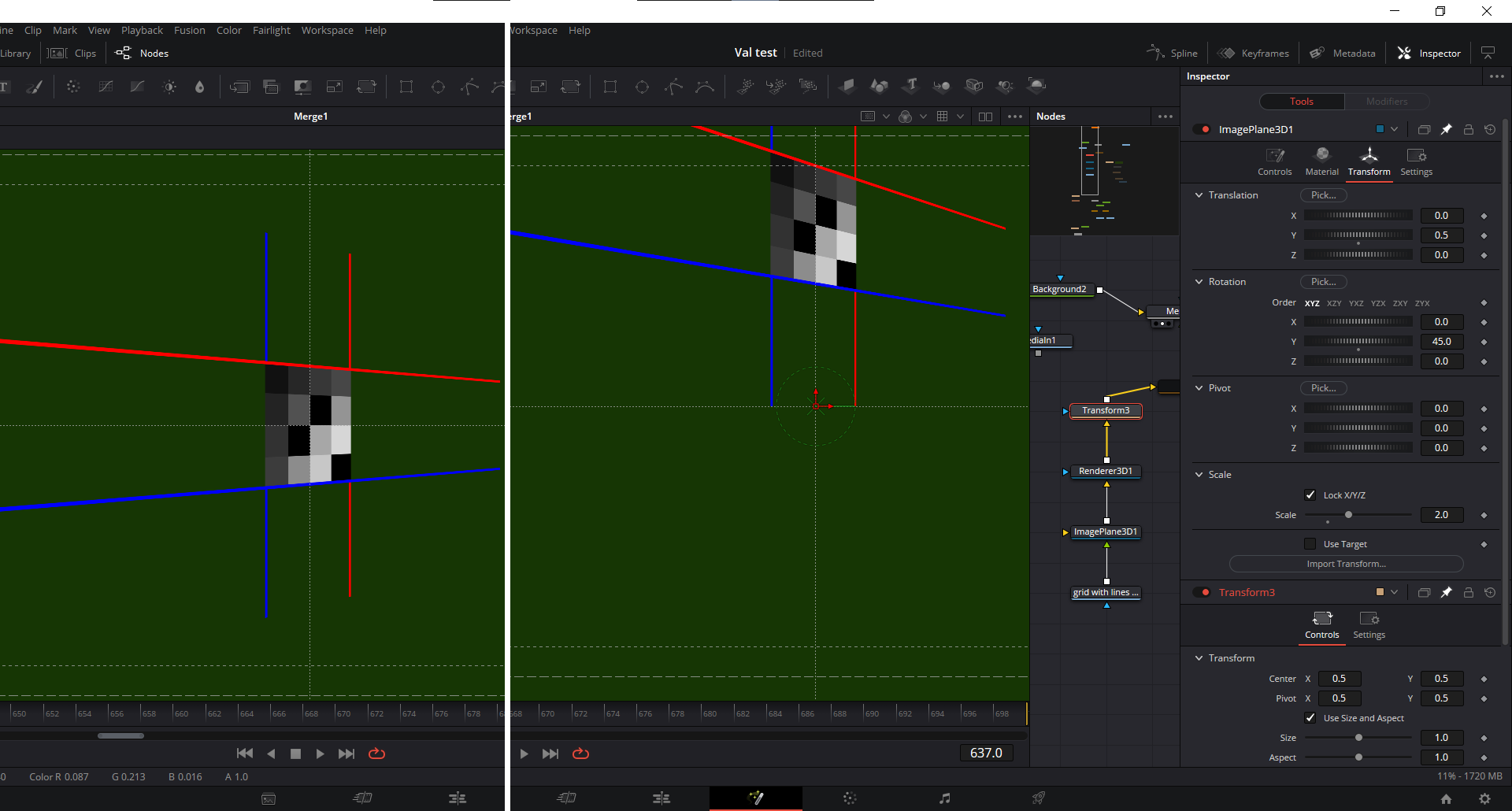
Task: Select ZYX rotation order
Action: coord(1422,303)
